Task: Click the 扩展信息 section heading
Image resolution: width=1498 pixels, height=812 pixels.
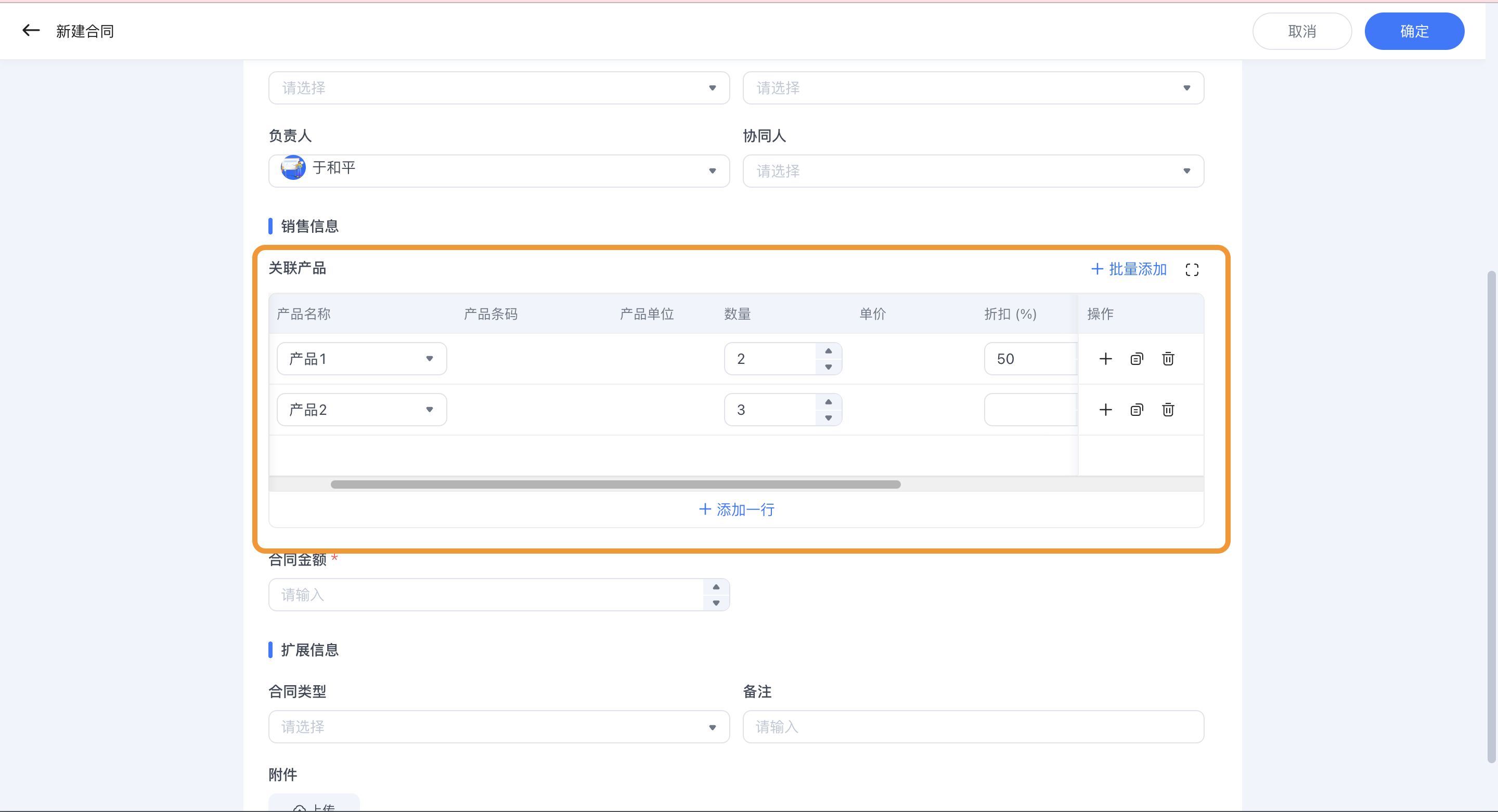Action: coord(309,650)
